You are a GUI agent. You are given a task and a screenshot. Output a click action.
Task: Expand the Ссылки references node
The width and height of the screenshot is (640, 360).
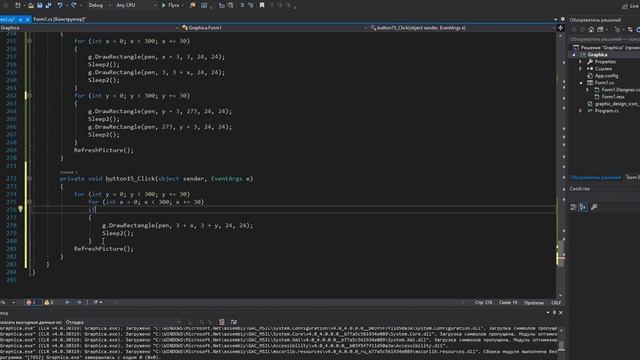[581, 69]
